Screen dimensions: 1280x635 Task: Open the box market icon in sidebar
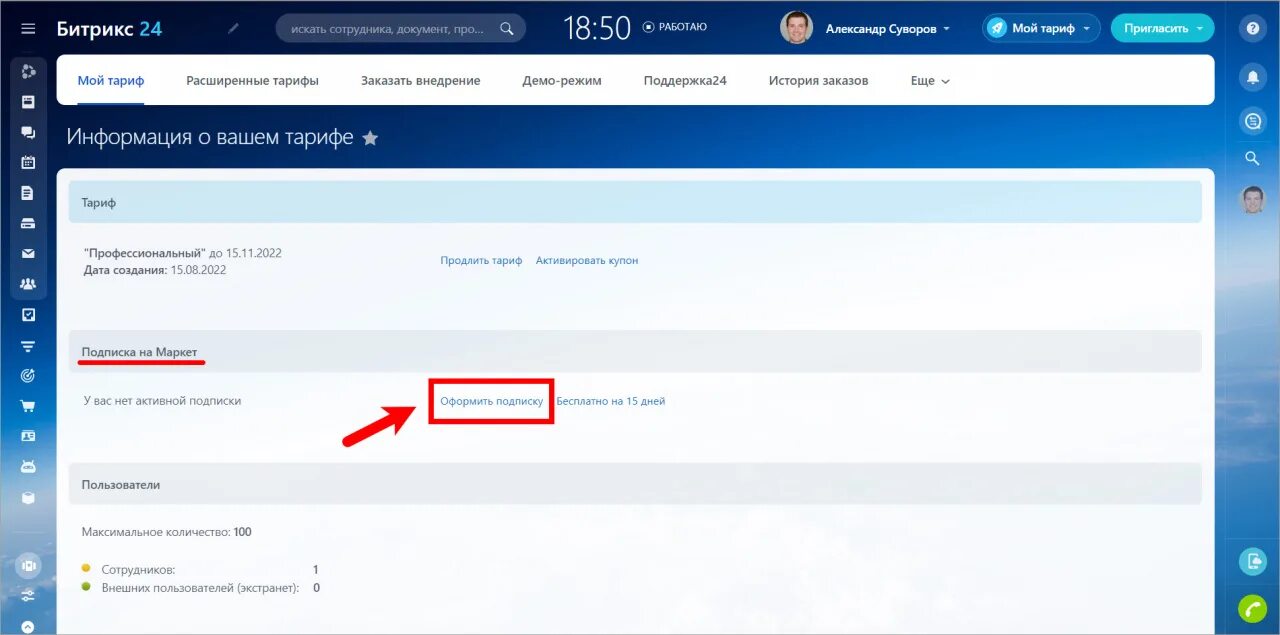tap(28, 497)
